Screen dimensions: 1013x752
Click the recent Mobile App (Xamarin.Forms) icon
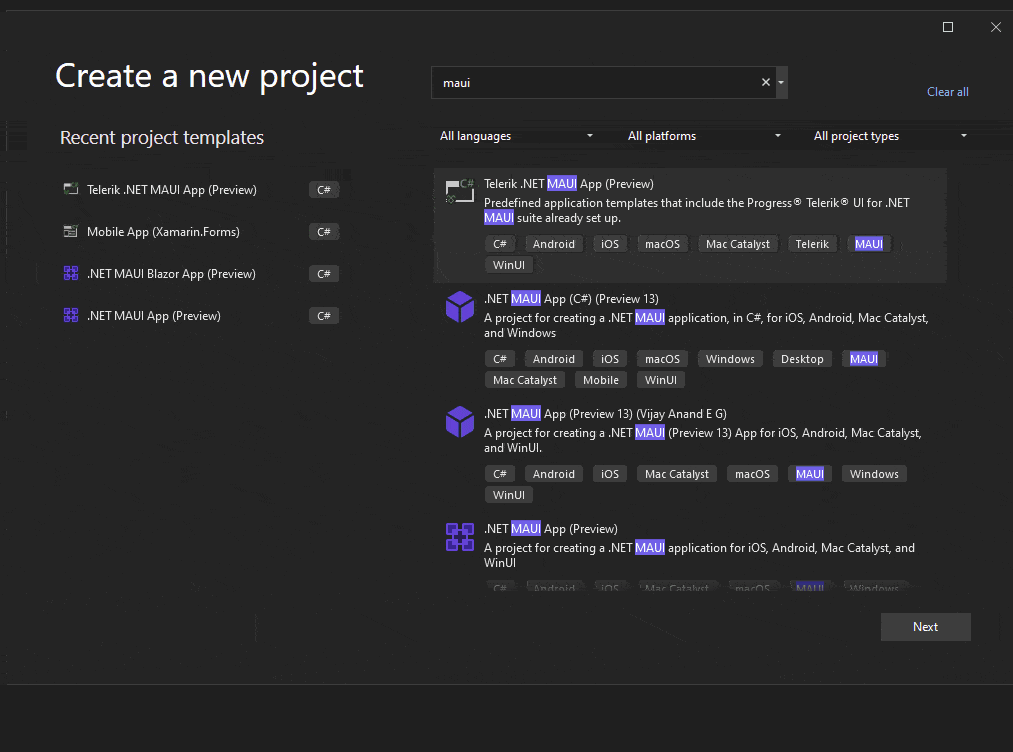71,231
